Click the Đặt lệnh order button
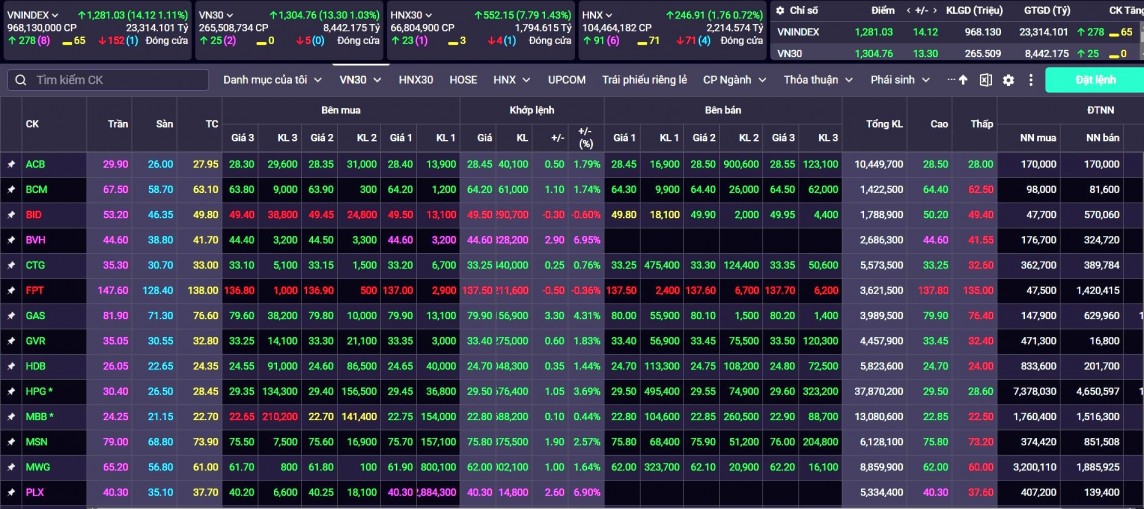This screenshot has width=1144, height=509. point(1094,80)
